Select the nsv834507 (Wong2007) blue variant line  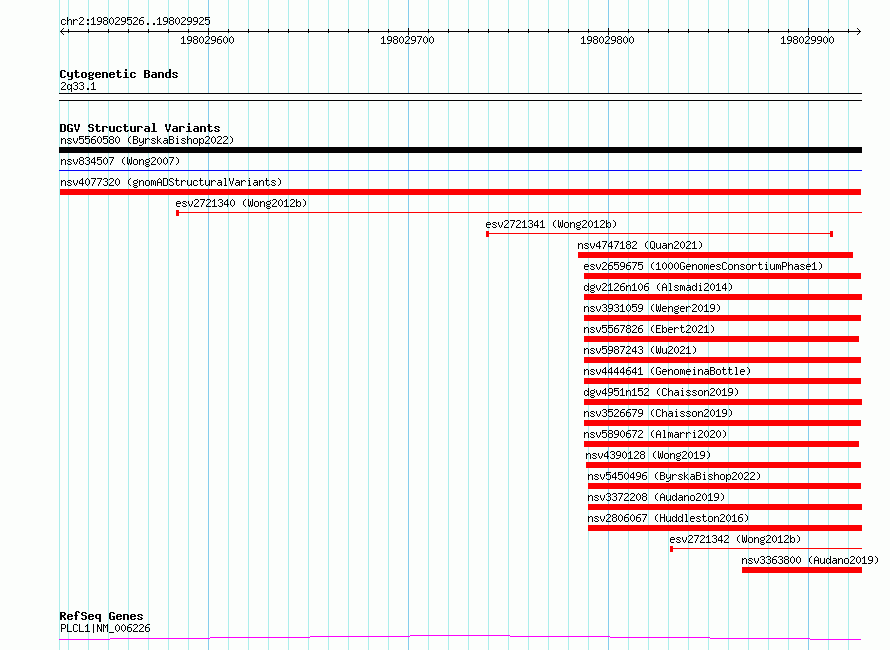pyautogui.click(x=460, y=170)
